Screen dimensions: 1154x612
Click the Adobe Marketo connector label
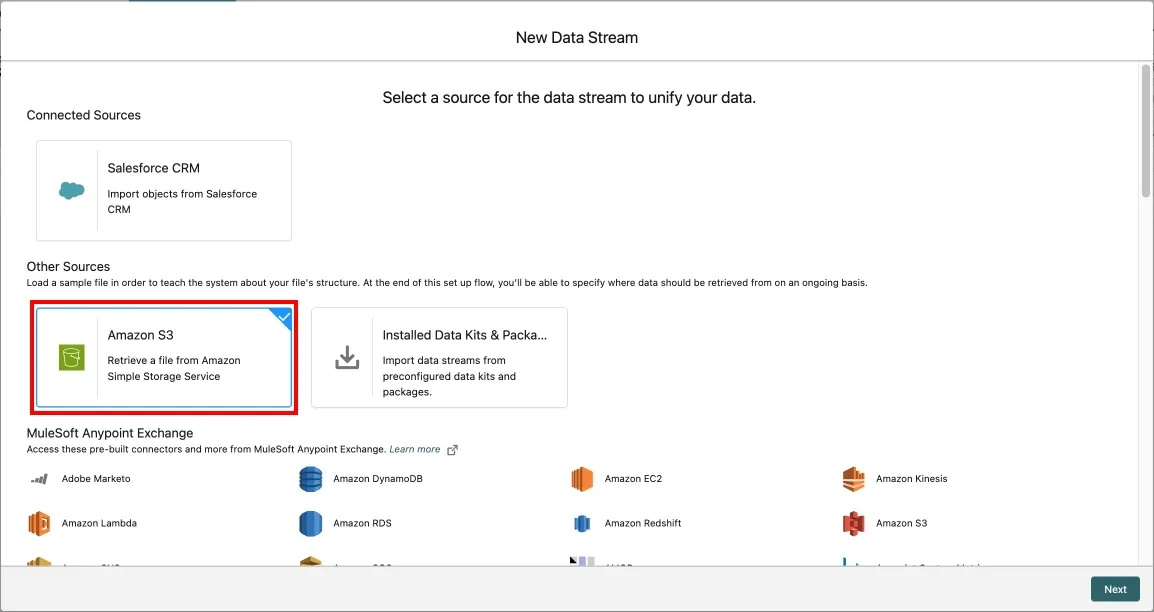pyautogui.click(x=96, y=479)
